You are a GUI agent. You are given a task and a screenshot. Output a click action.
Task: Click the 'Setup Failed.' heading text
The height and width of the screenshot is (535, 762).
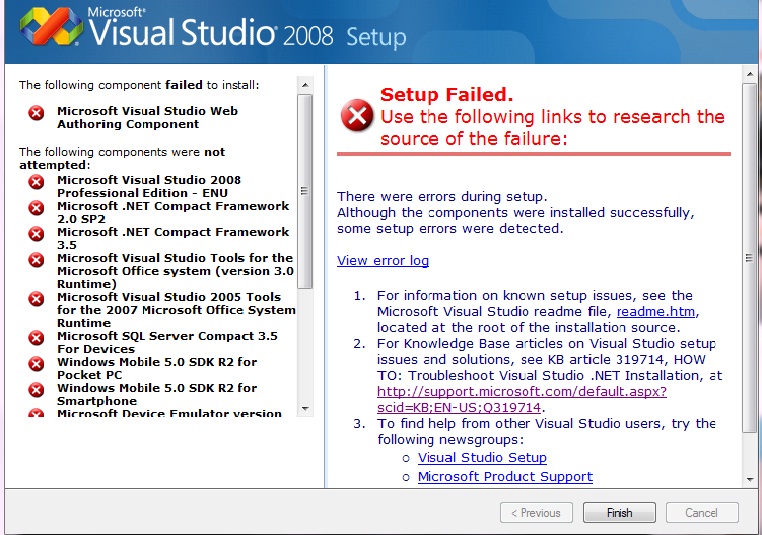[x=446, y=94]
